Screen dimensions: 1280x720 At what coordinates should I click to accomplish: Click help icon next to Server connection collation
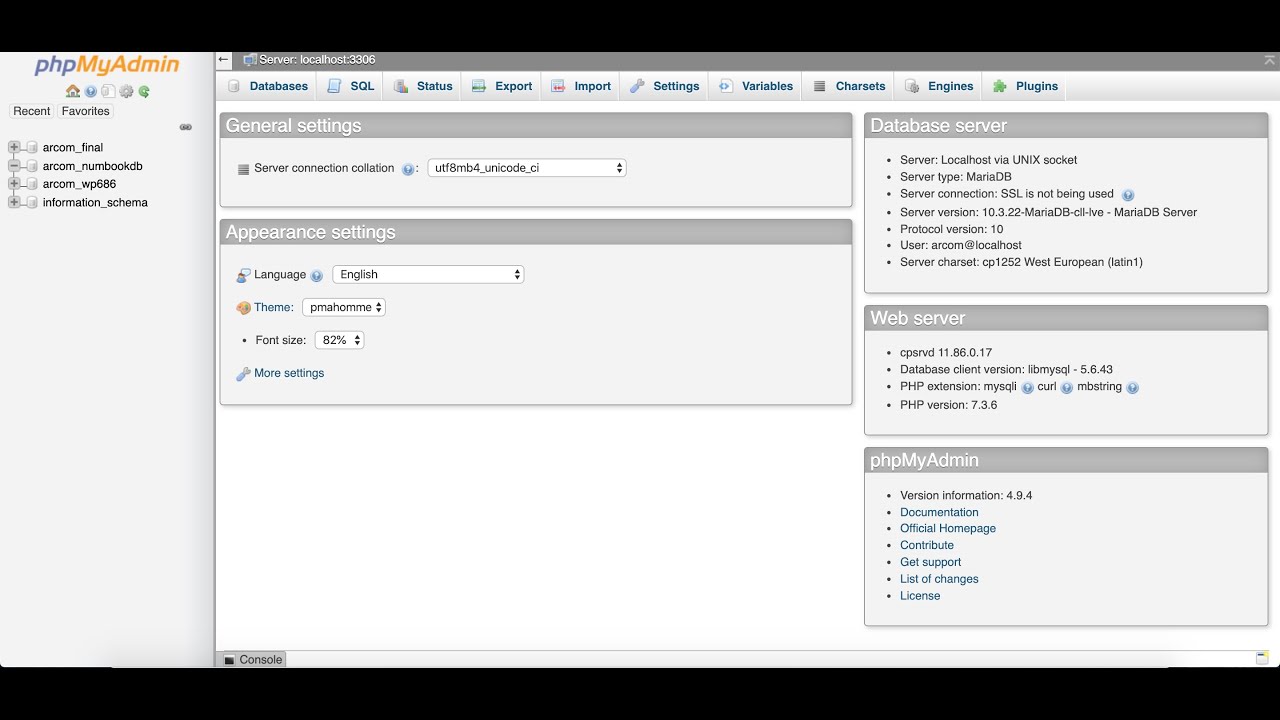pyautogui.click(x=408, y=169)
